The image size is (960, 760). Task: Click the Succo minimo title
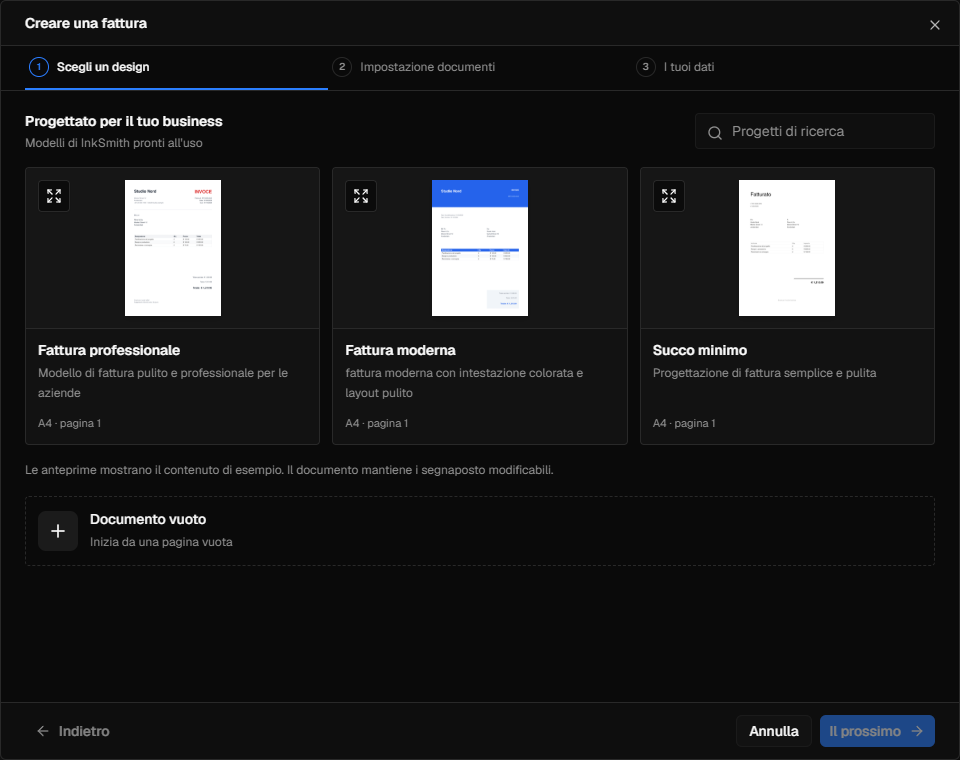700,350
